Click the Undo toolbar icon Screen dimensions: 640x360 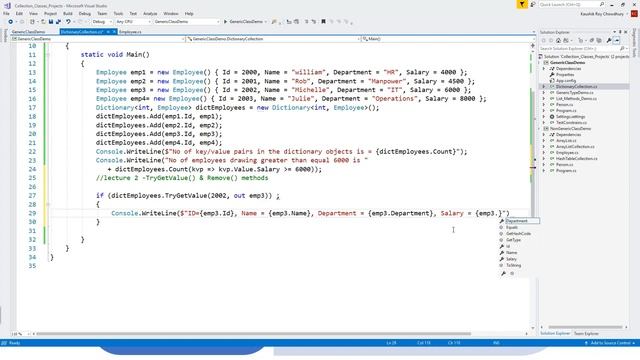[68, 22]
